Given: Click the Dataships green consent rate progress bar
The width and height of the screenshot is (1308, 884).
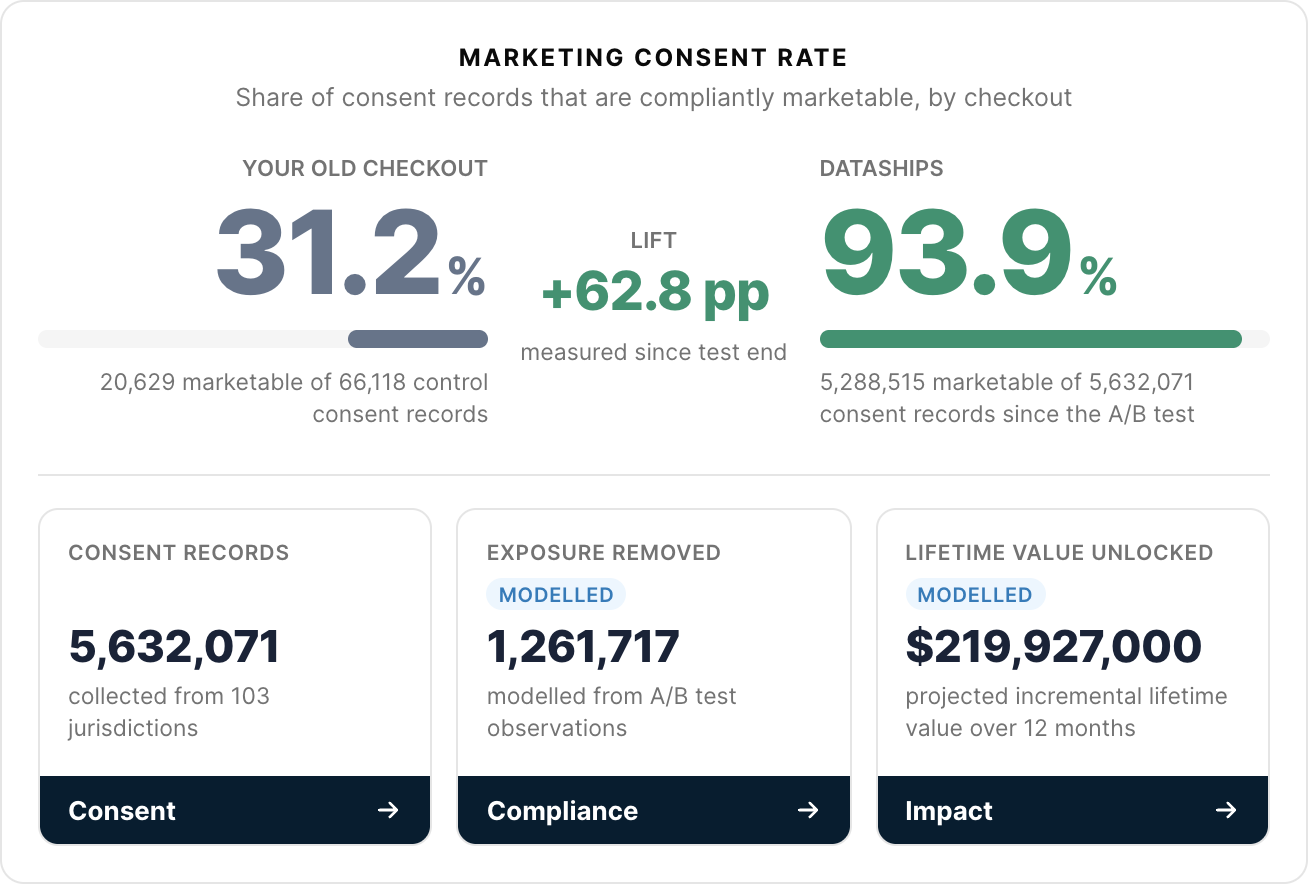Looking at the screenshot, I should tap(1045, 339).
